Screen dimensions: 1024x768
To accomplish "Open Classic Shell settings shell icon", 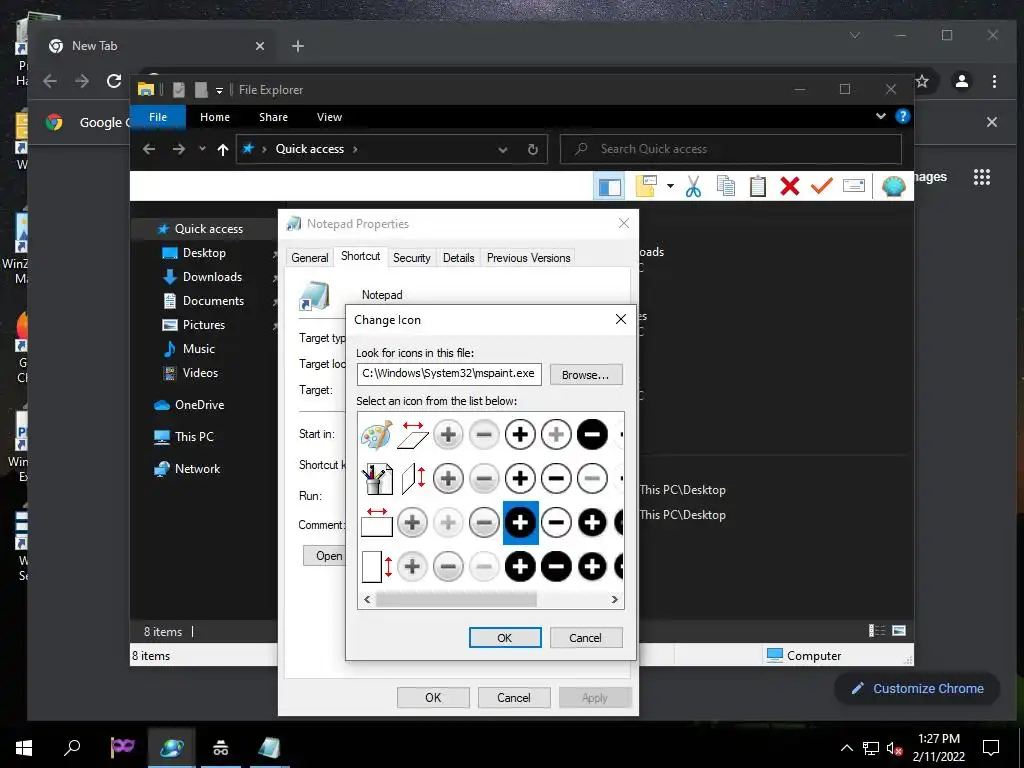I will [x=893, y=187].
